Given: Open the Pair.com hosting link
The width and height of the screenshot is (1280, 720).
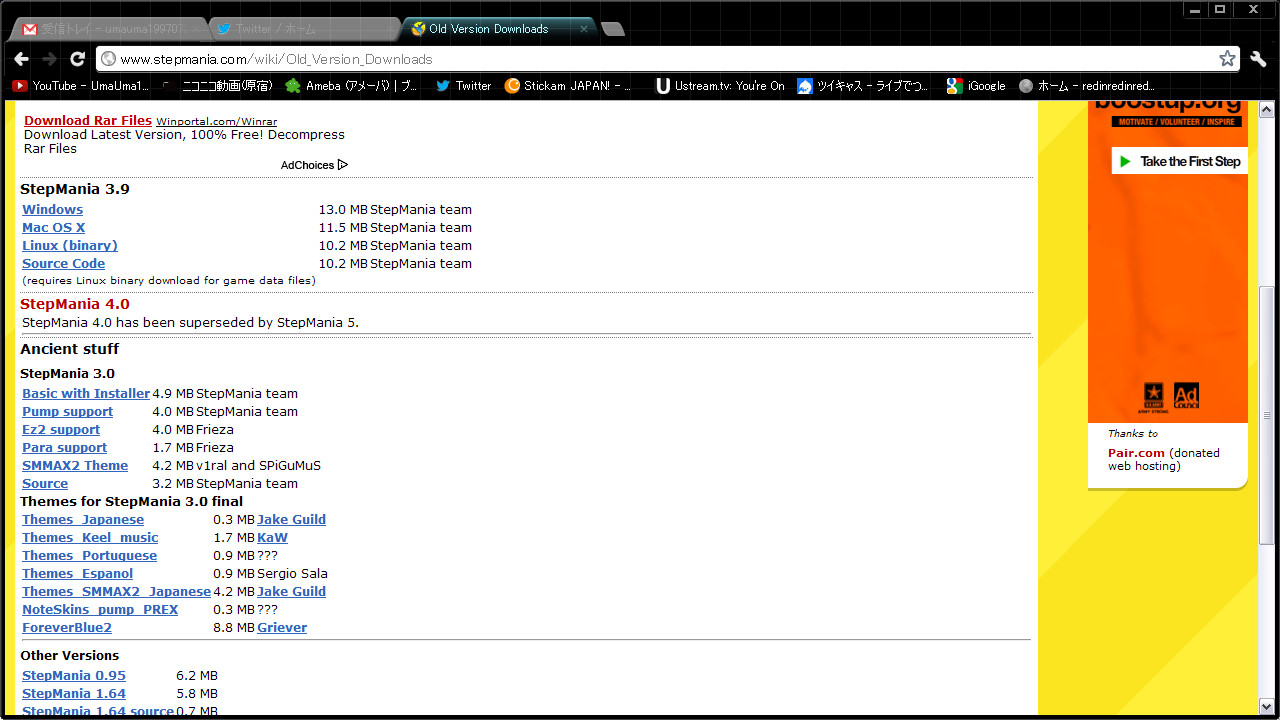Looking at the screenshot, I should (x=1136, y=453).
